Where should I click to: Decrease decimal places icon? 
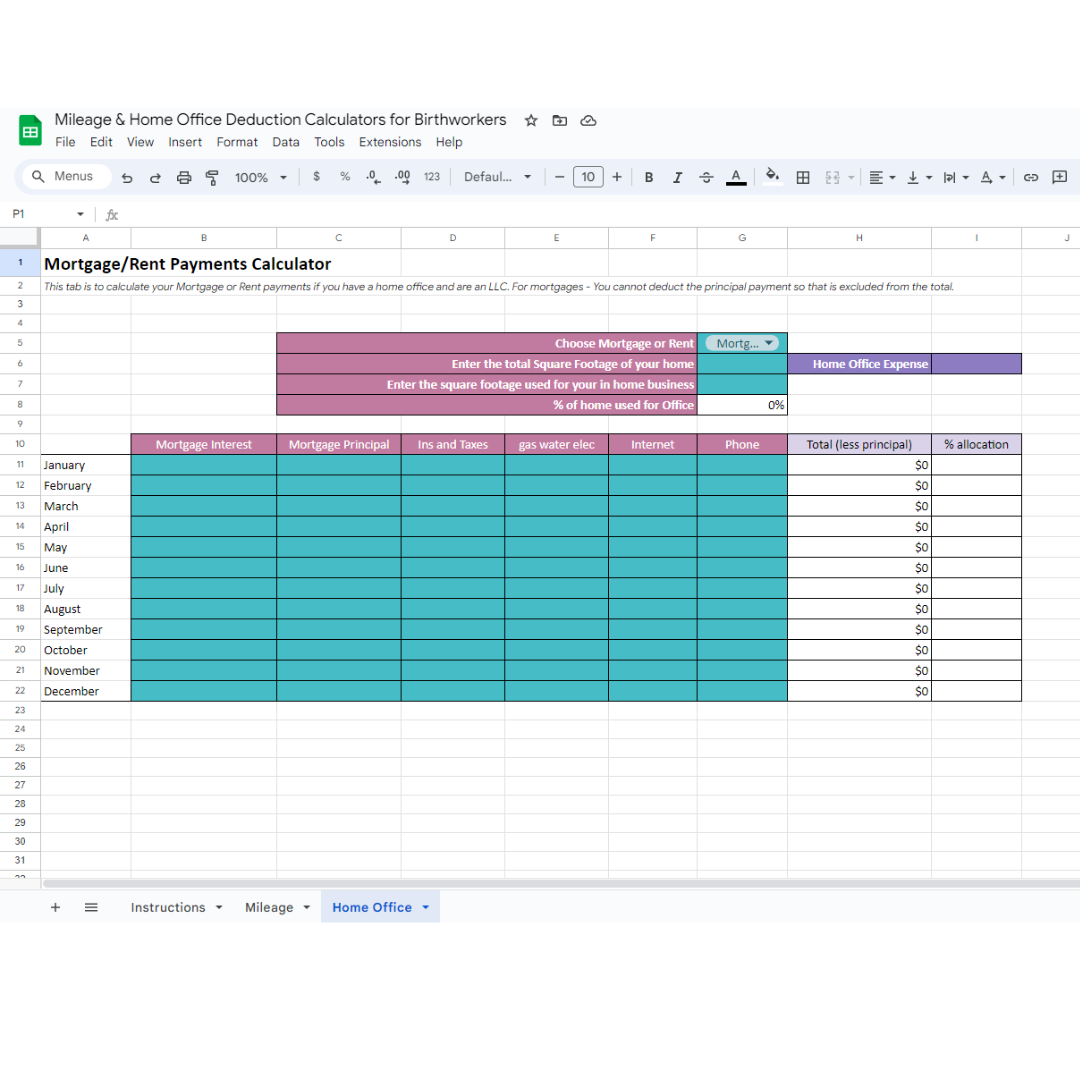tap(373, 177)
